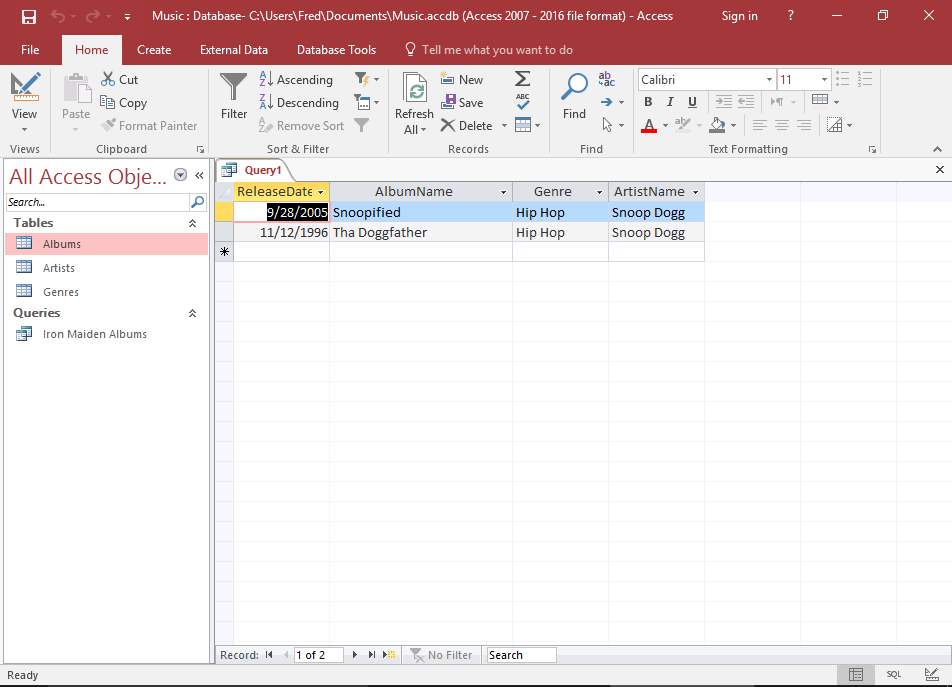This screenshot has width=952, height=687.
Task: Click the Tell me what you want to do box
Action: (489, 50)
